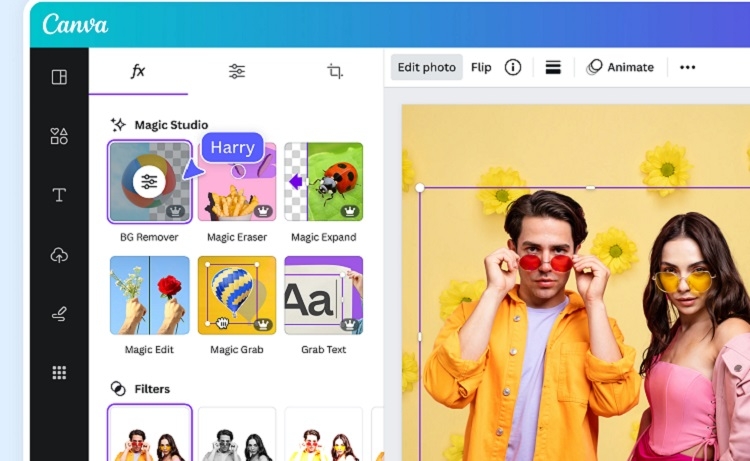The image size is (750, 461).
Task: Click the left edge handle of selected photo
Action: click(419, 337)
